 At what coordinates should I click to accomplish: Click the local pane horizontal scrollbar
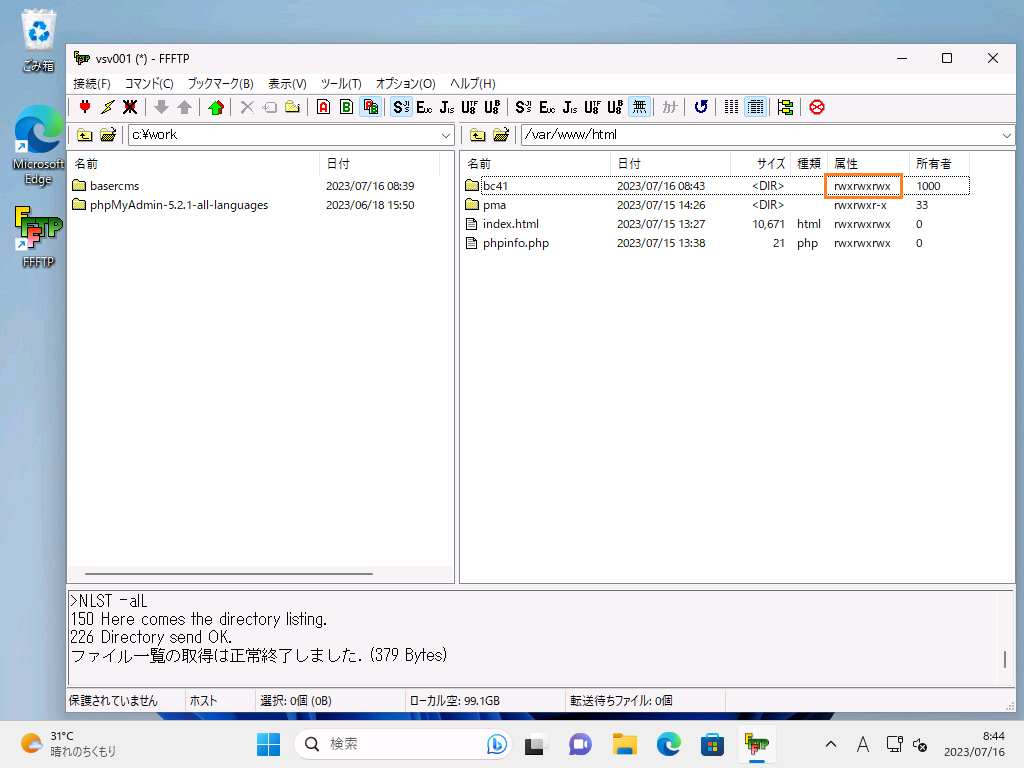228,574
